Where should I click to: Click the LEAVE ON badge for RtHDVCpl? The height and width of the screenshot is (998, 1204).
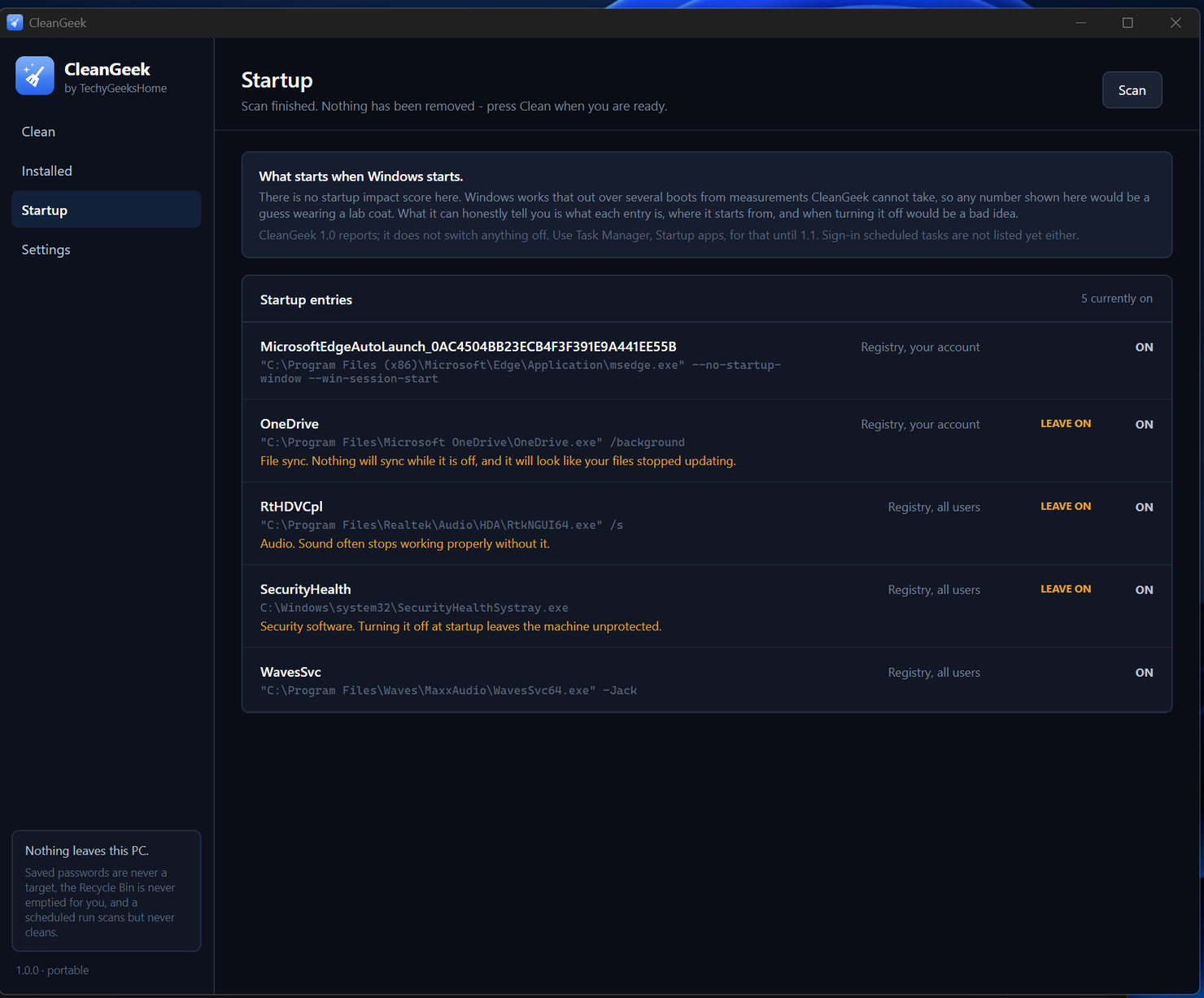pos(1066,507)
